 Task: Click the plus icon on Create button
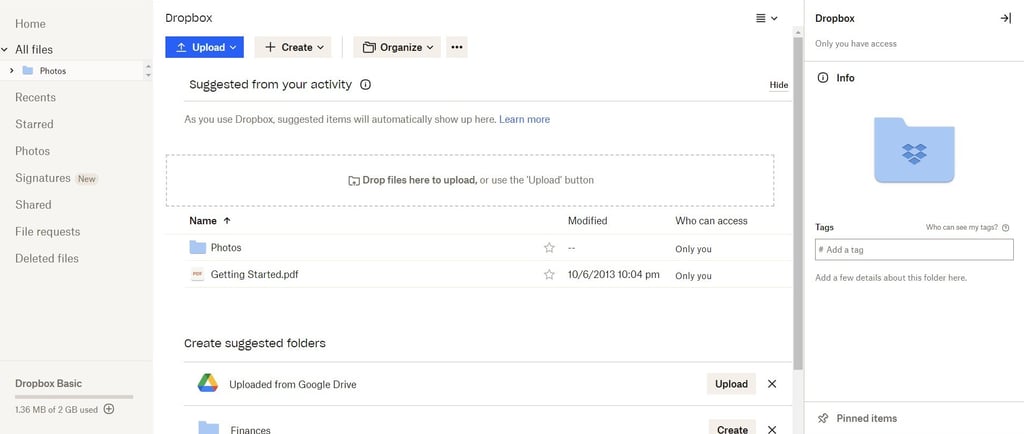[270, 47]
